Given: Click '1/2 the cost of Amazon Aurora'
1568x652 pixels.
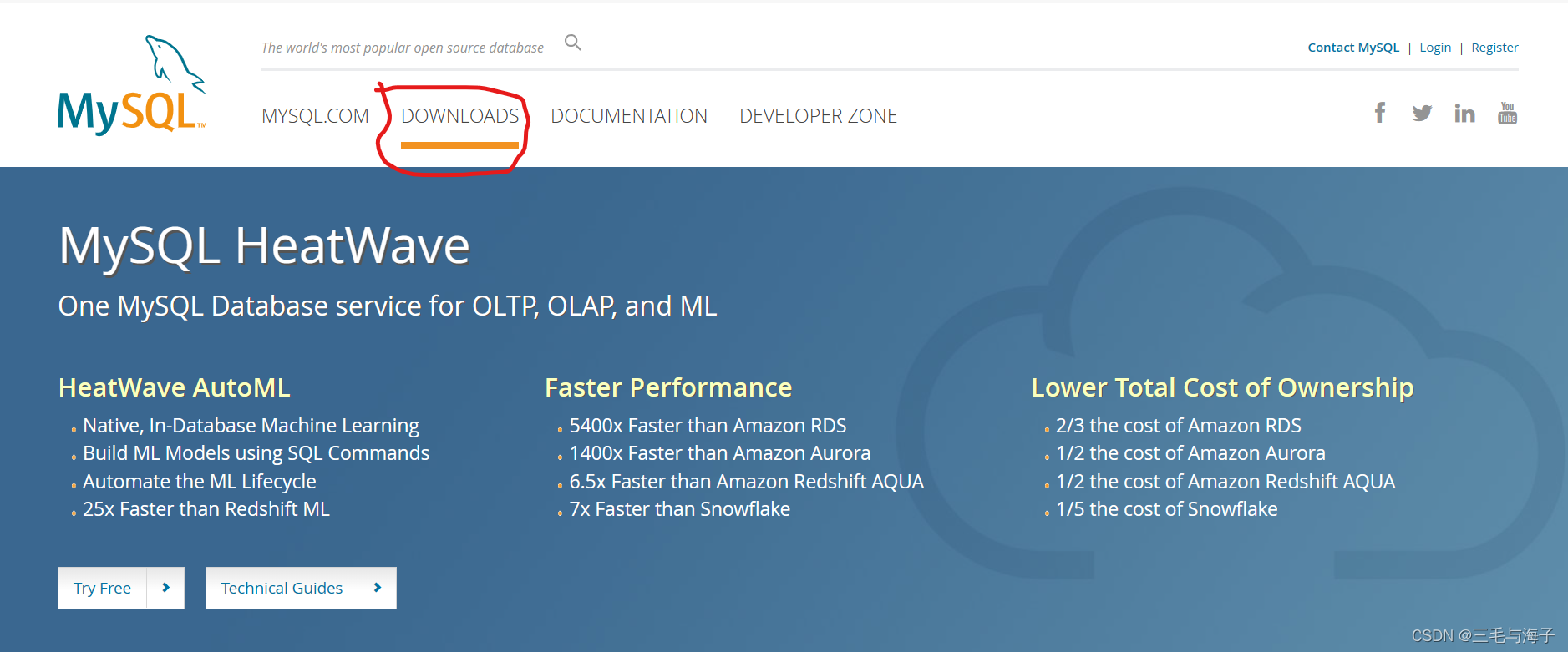Looking at the screenshot, I should click(x=1190, y=453).
